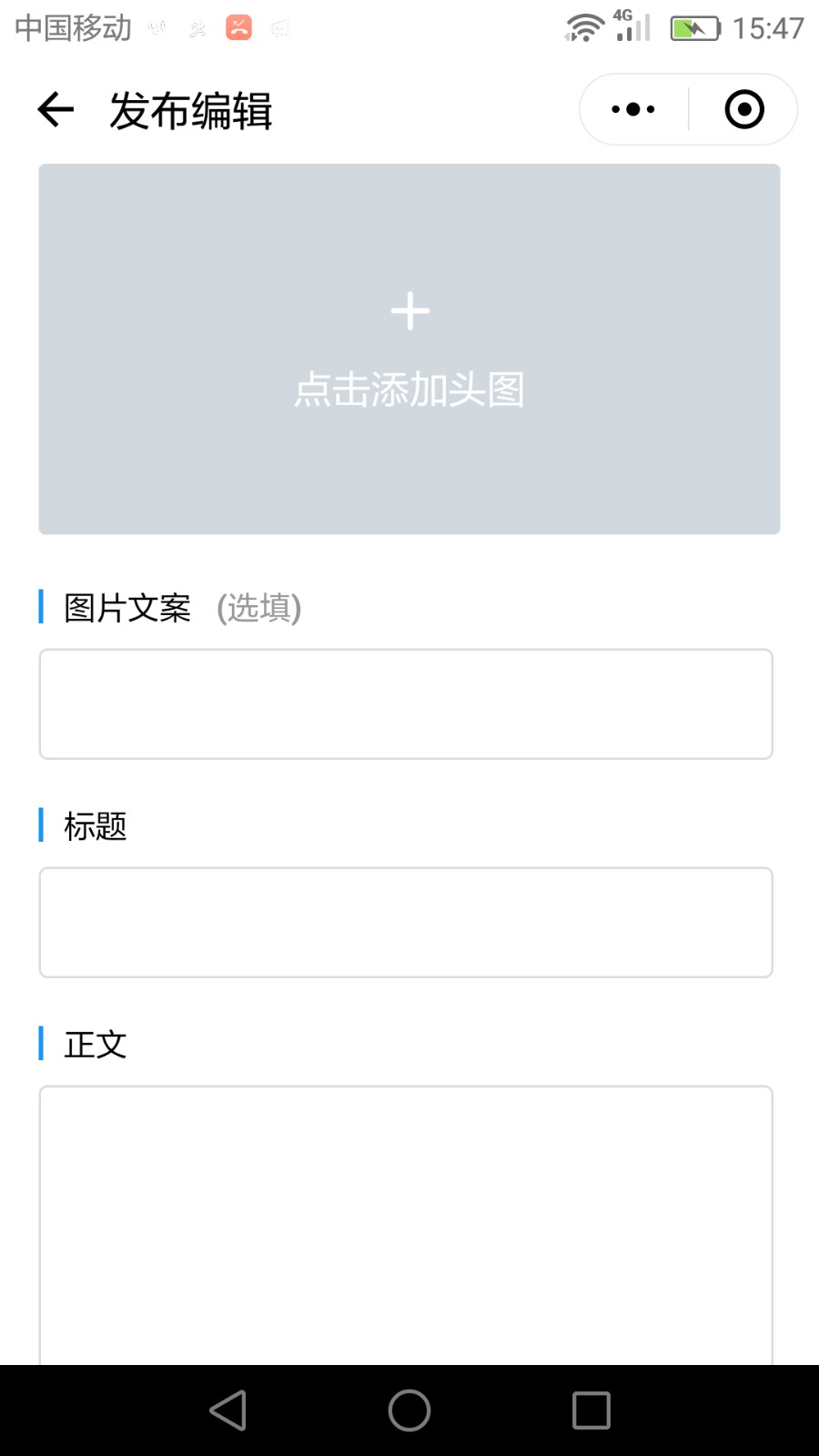Tap the plus icon to add header image

click(409, 311)
